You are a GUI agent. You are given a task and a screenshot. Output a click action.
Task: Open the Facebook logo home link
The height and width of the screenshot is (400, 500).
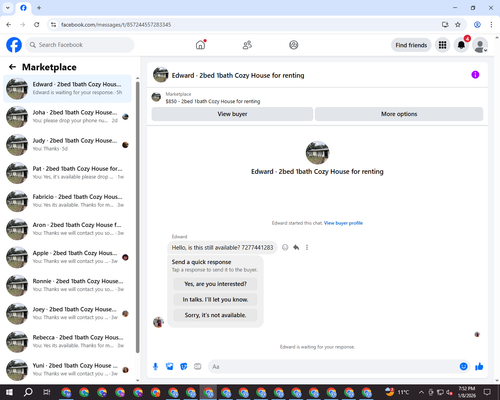[x=14, y=45]
